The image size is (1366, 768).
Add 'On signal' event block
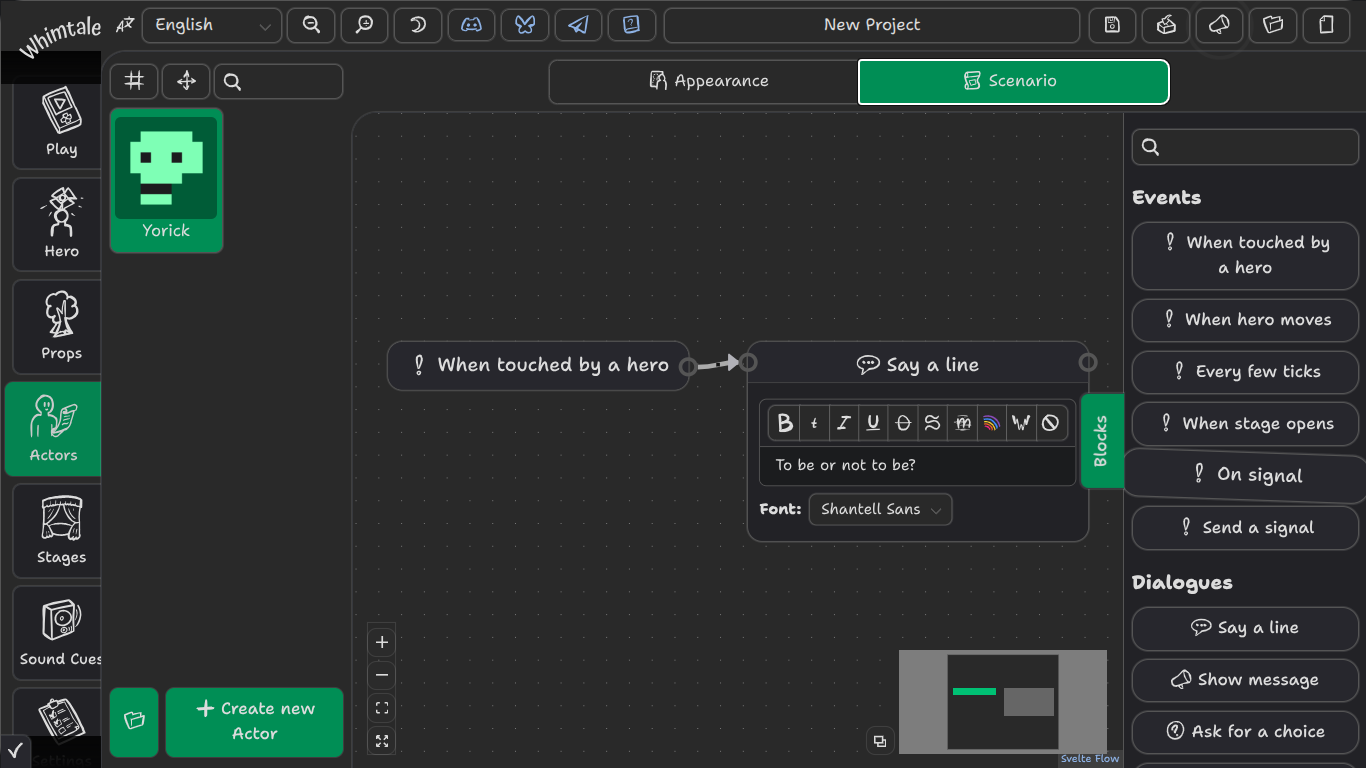(1246, 476)
